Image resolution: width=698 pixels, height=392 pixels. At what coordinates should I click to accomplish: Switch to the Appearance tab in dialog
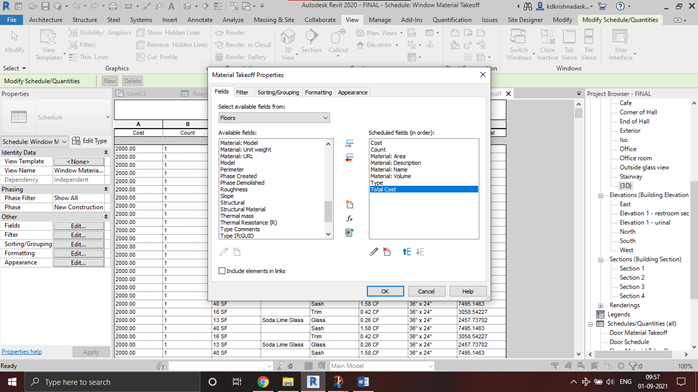[x=353, y=93]
